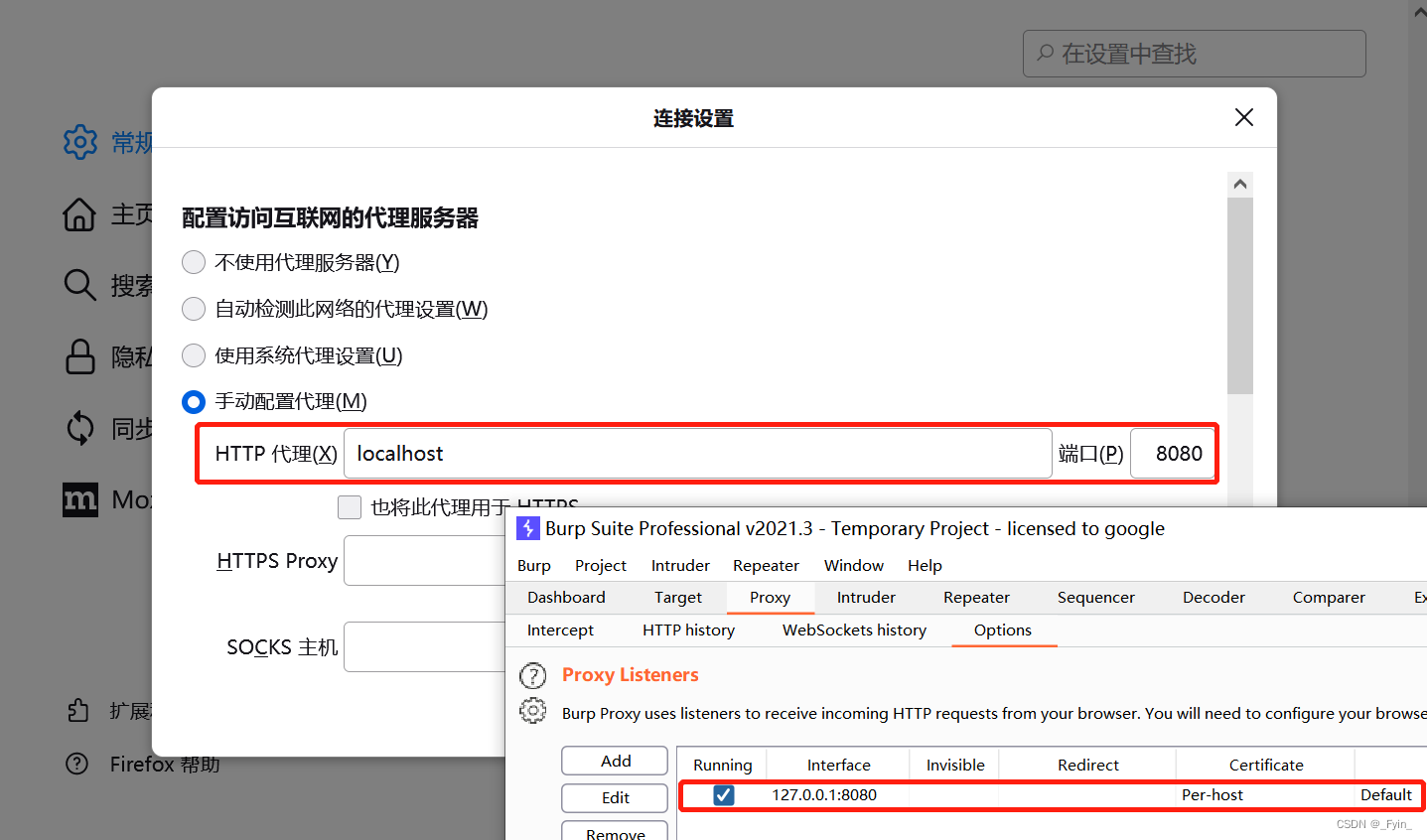Open HTTP history sub-tab
This screenshot has height=840, width=1427.
click(688, 630)
